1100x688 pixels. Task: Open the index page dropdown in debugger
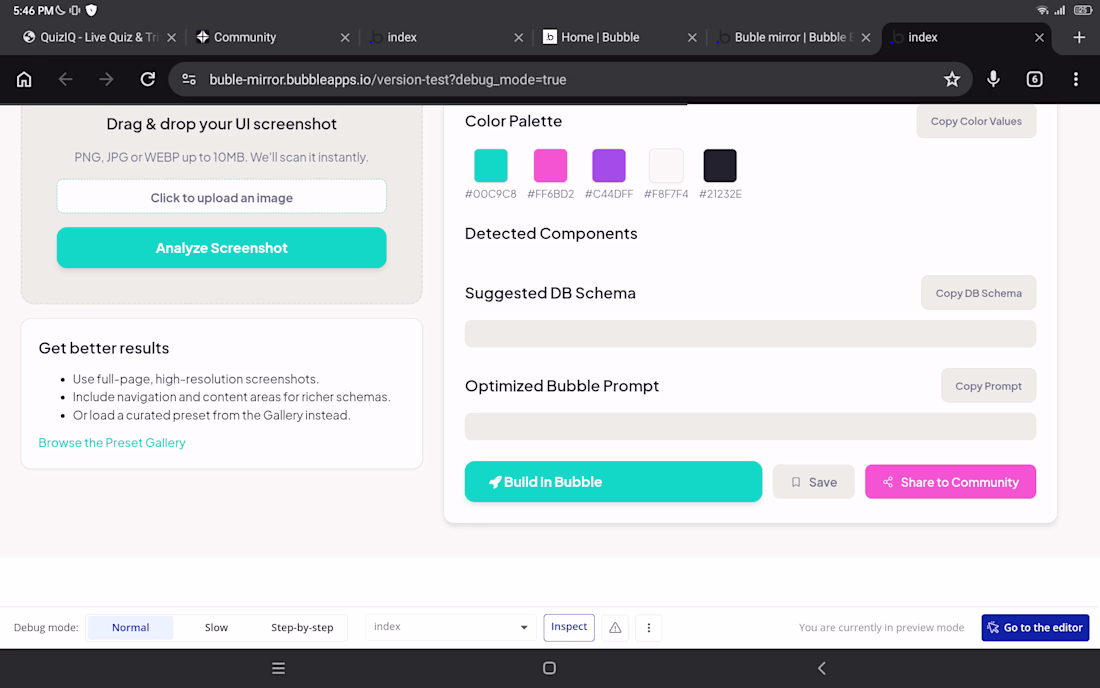click(x=450, y=627)
